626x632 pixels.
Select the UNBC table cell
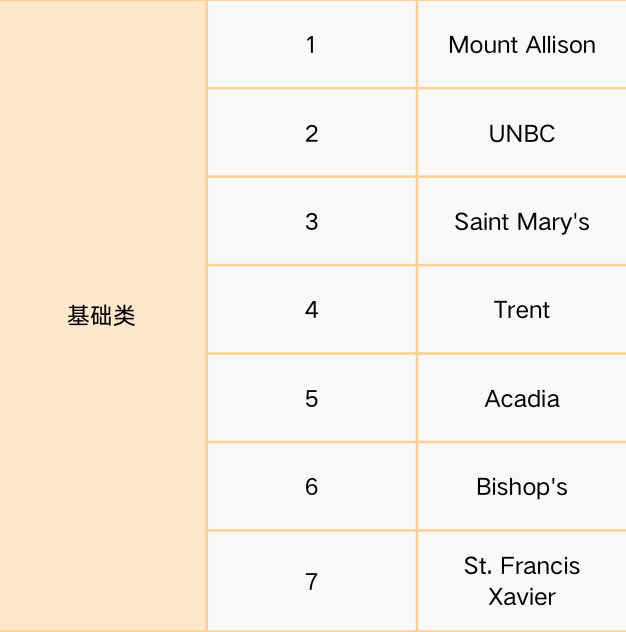[522, 133]
